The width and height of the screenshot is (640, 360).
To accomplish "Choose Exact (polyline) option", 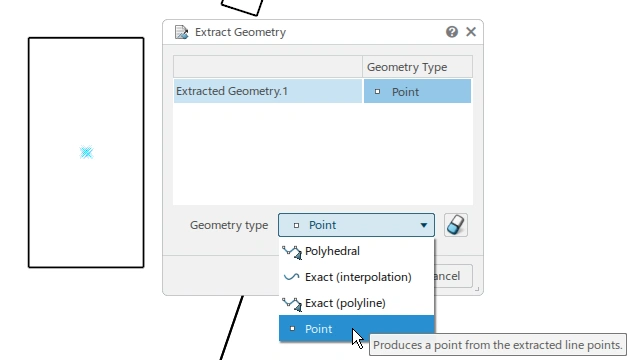I will coord(356,303).
